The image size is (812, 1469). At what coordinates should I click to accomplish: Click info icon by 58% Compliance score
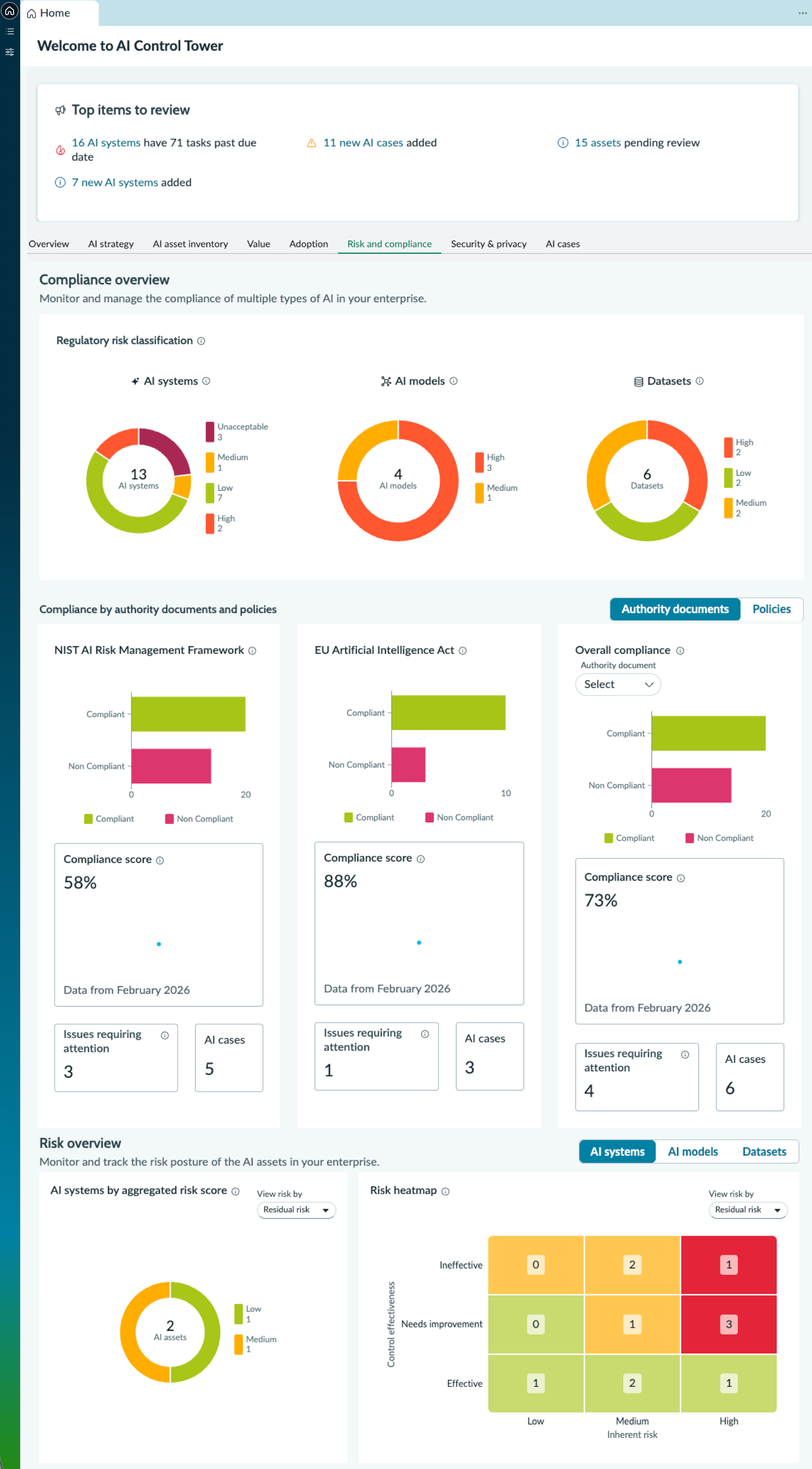[x=160, y=860]
